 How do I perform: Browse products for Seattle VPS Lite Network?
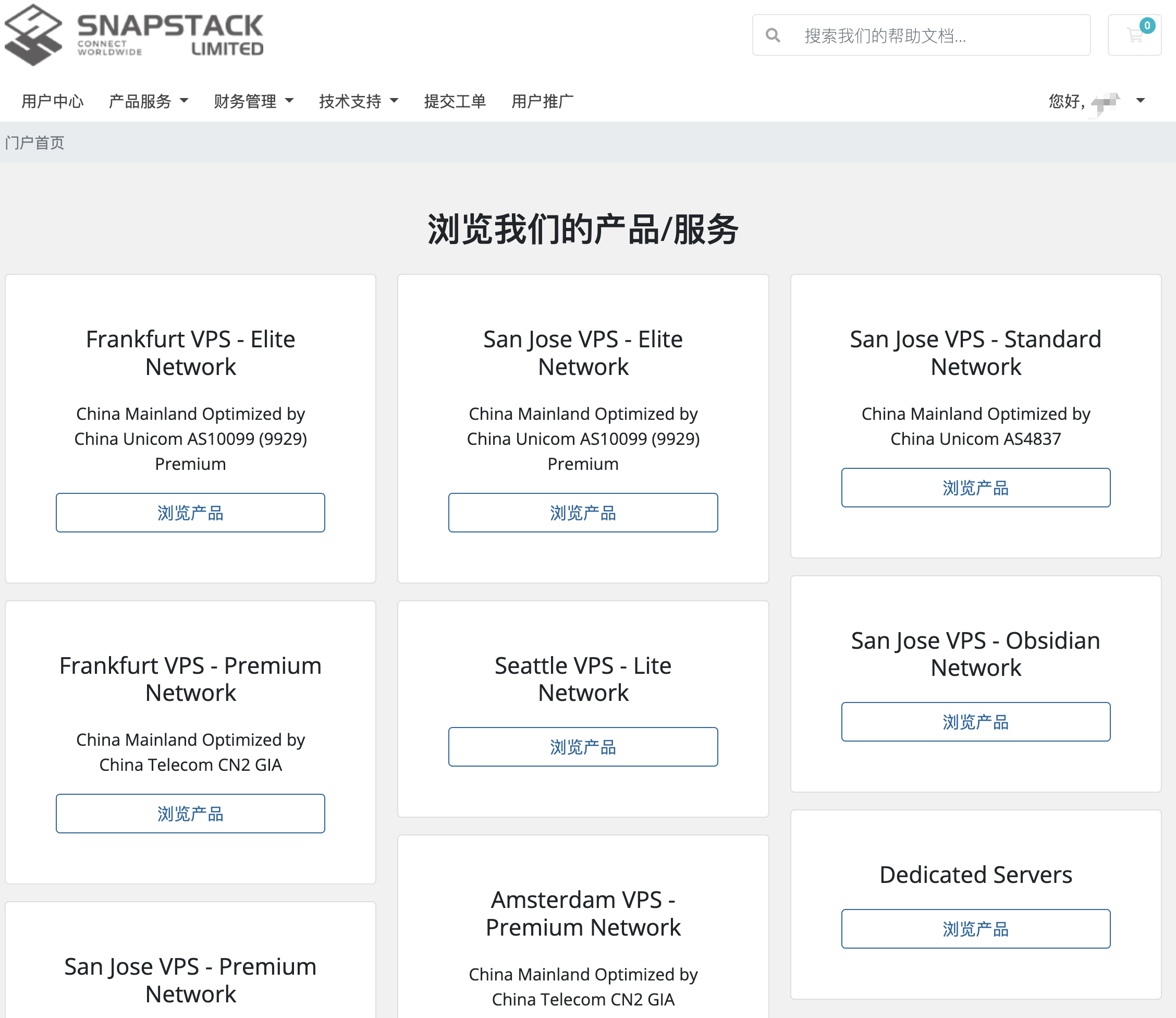[583, 746]
